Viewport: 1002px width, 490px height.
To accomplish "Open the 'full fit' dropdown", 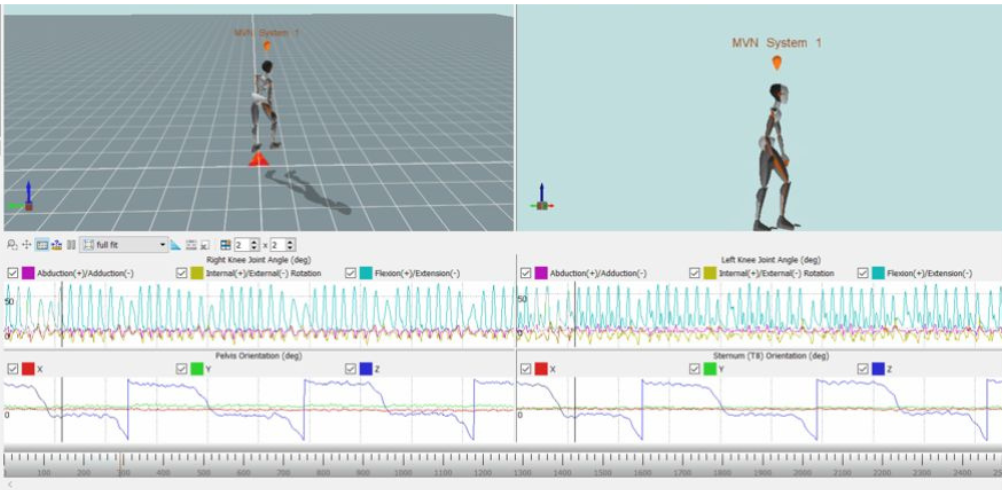I will (x=163, y=244).
